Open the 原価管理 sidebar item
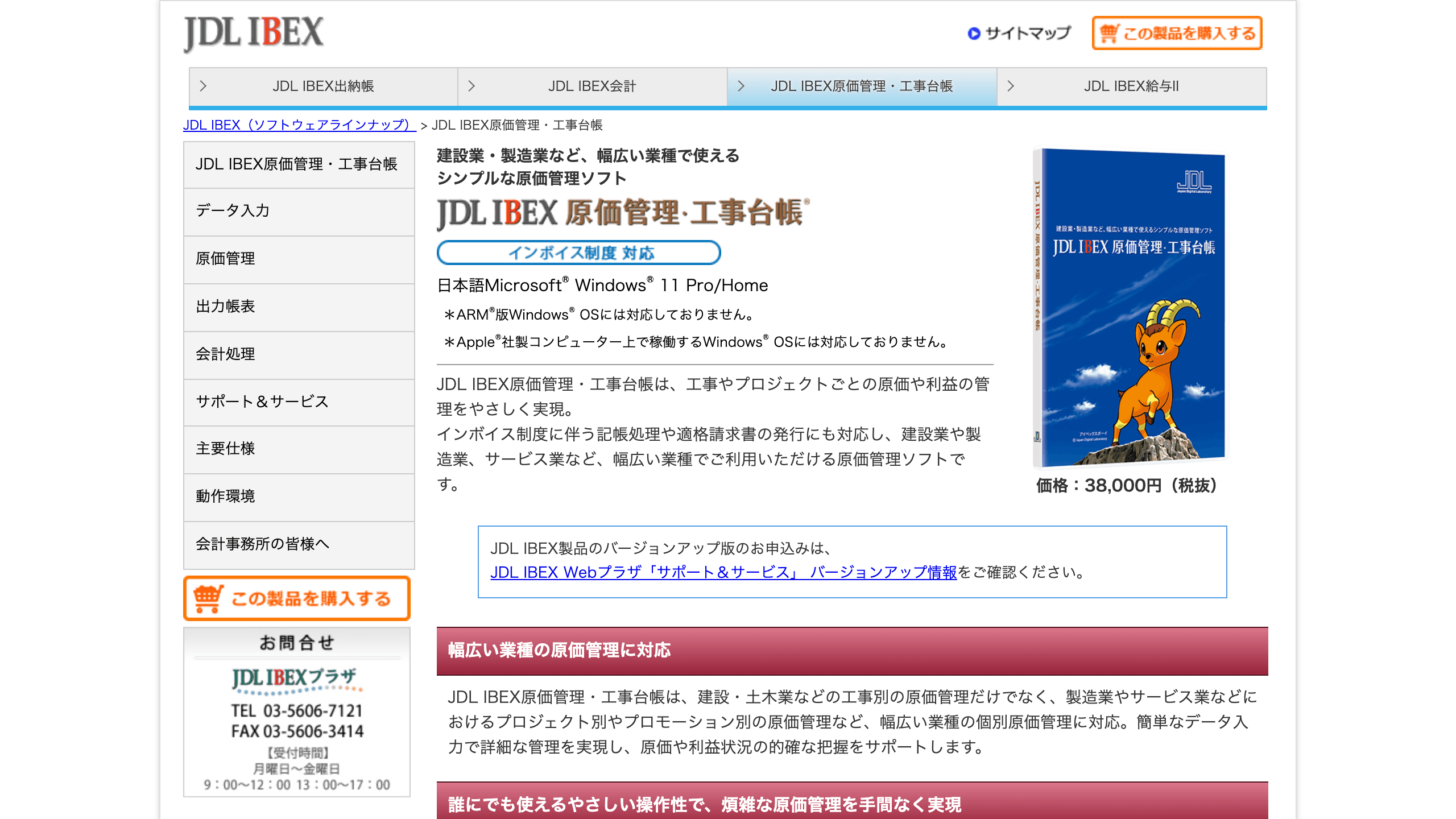Image resolution: width=1456 pixels, height=819 pixels. coord(299,259)
